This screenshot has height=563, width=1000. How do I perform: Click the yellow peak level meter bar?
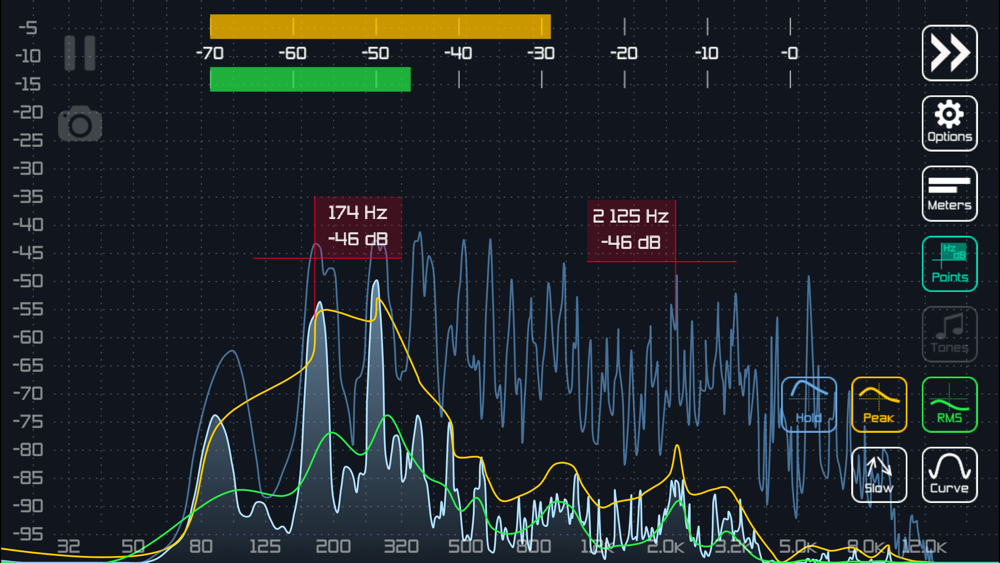tap(380, 27)
